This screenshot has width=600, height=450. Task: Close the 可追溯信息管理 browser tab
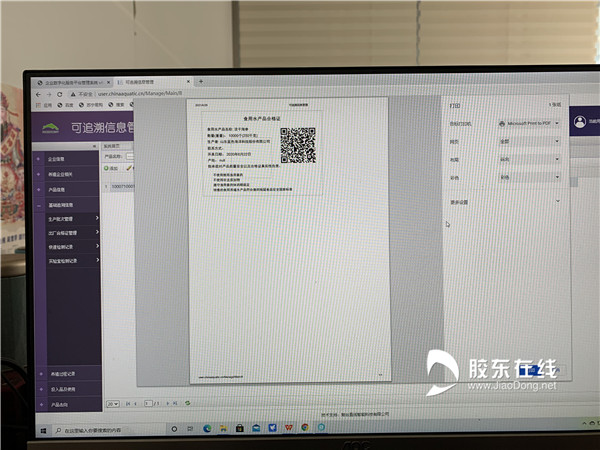tap(188, 82)
